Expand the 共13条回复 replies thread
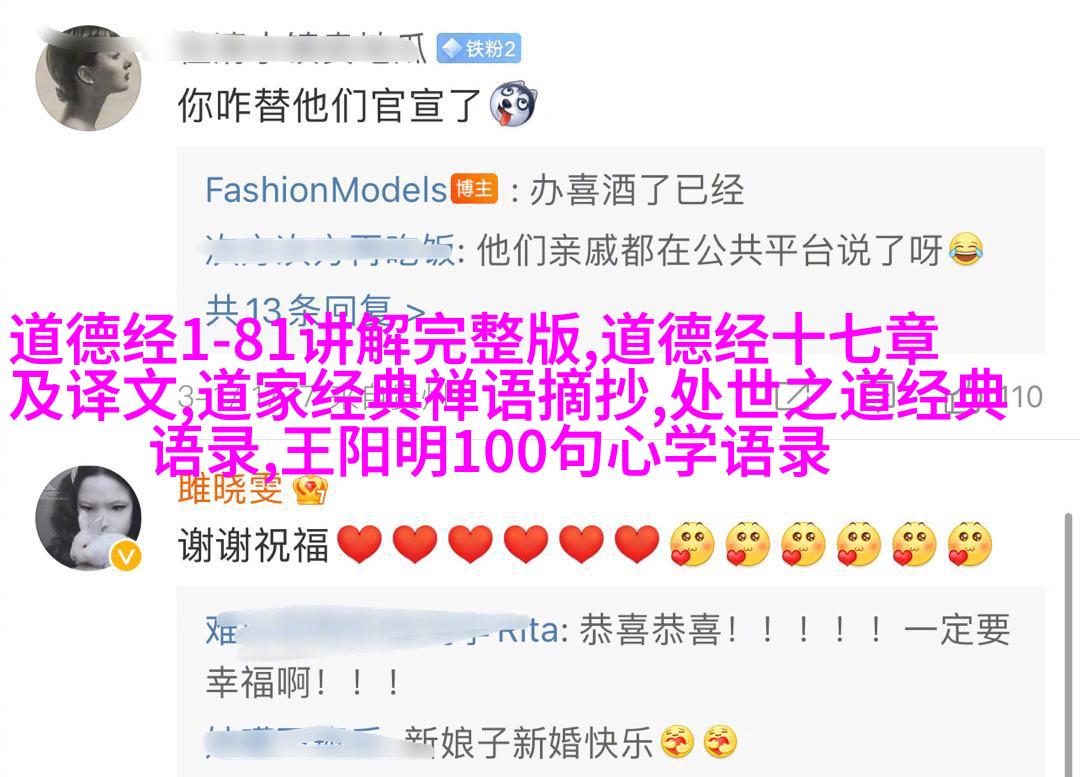Viewport: 1080px width, 777px height. pyautogui.click(x=314, y=310)
